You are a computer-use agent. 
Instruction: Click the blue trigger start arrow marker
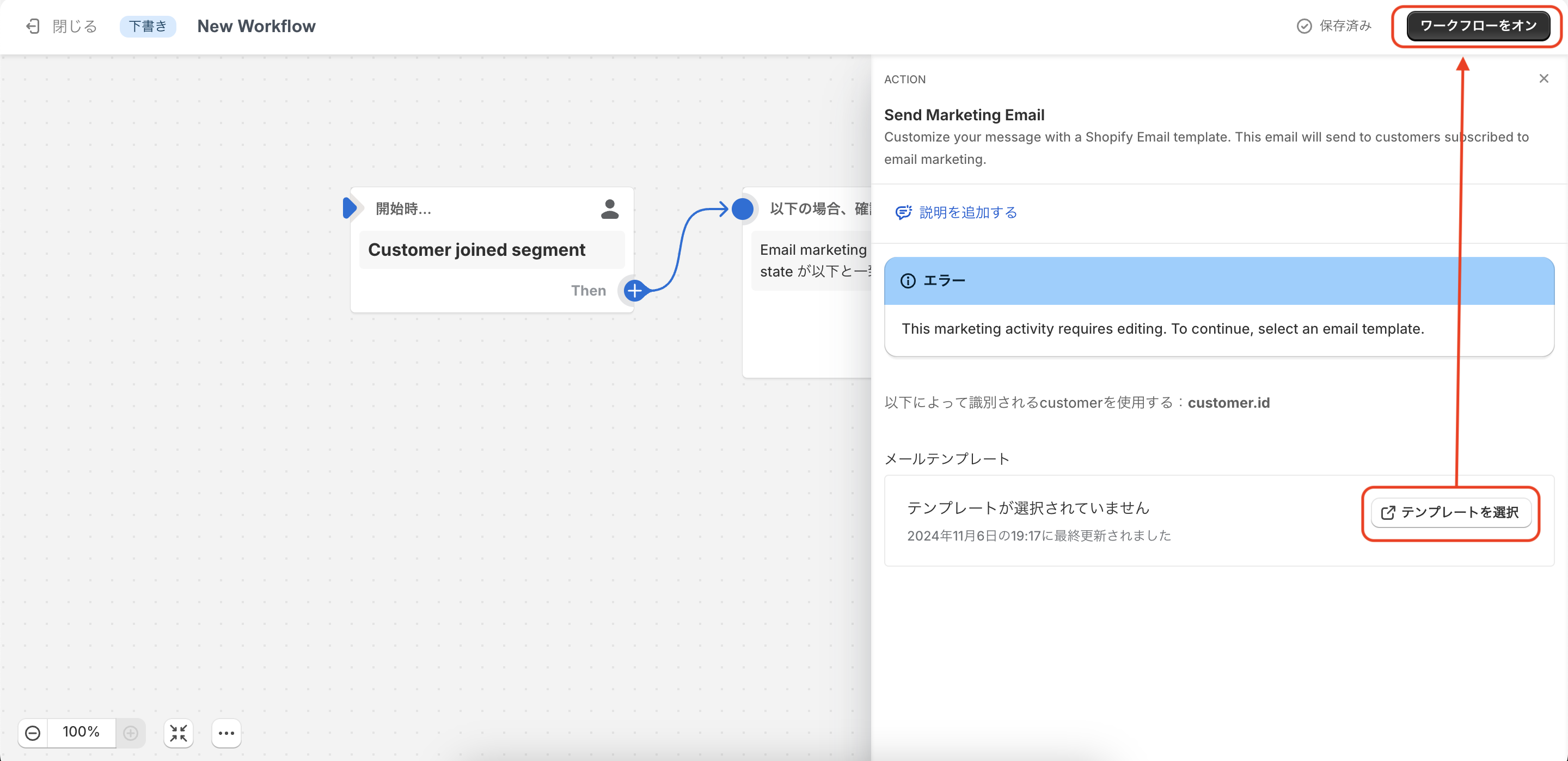point(350,208)
